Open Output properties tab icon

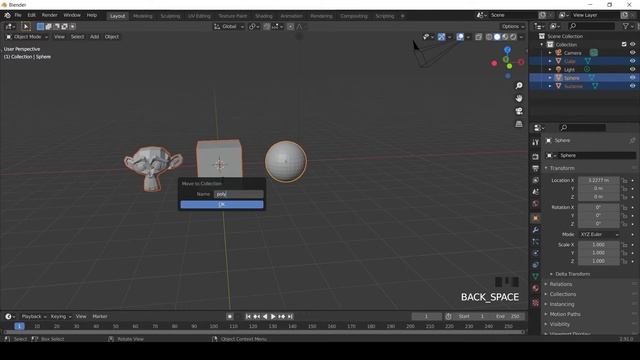pos(536,168)
